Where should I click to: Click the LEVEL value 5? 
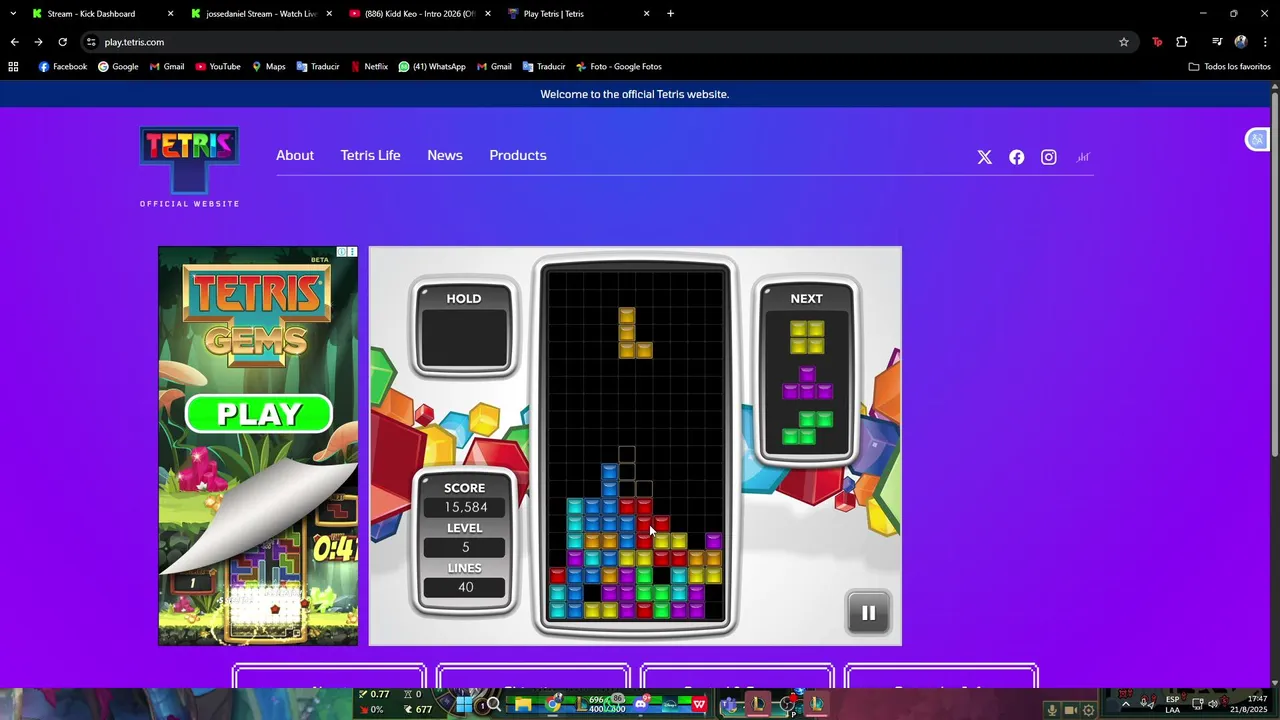click(465, 548)
